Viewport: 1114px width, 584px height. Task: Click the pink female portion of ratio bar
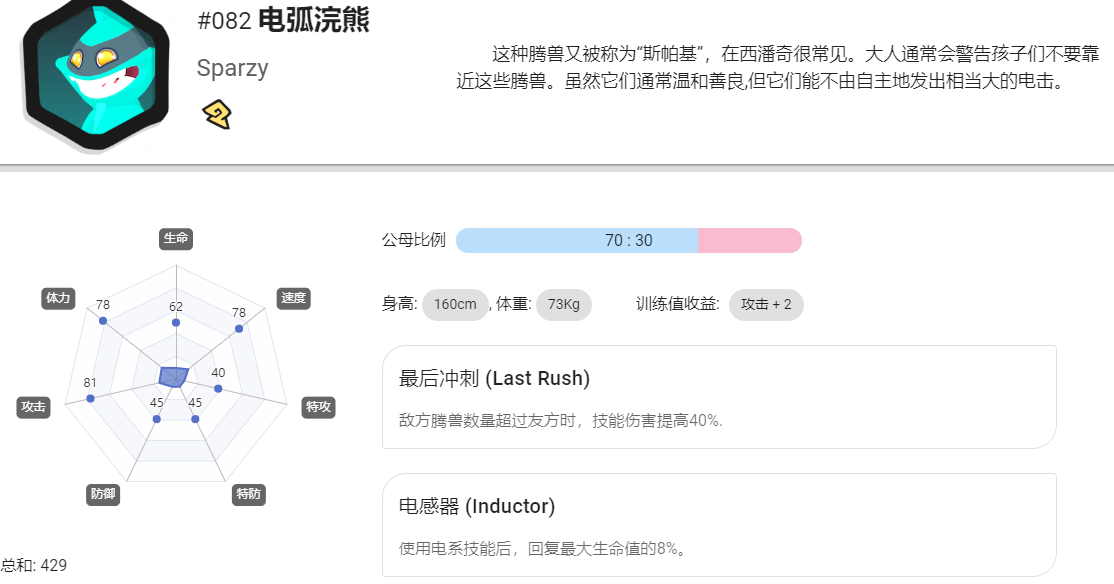coord(750,240)
